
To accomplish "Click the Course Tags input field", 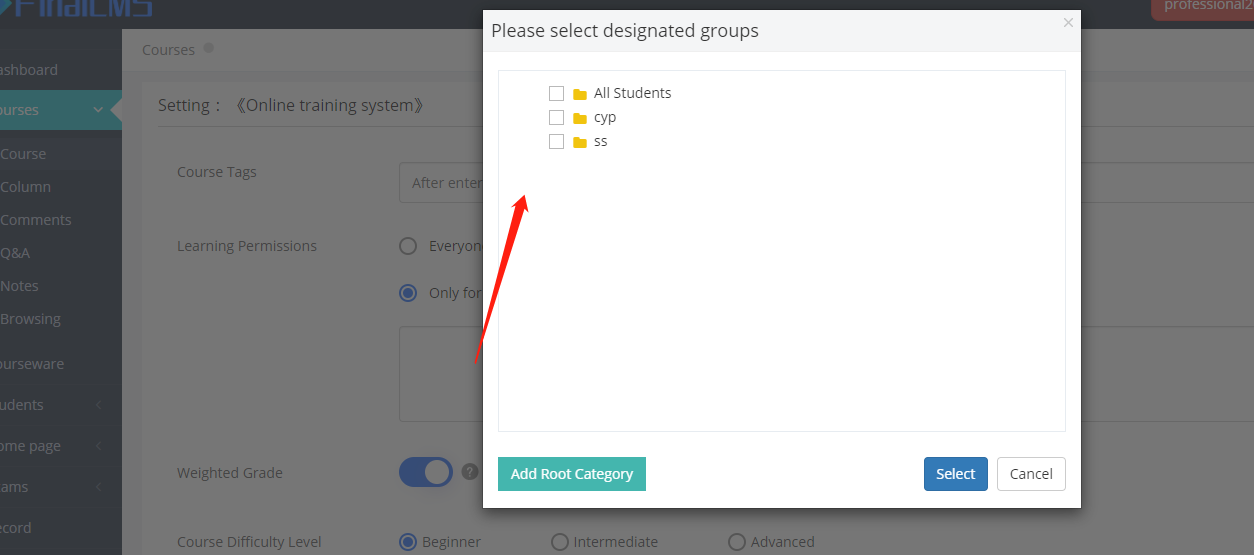I will pos(826,183).
